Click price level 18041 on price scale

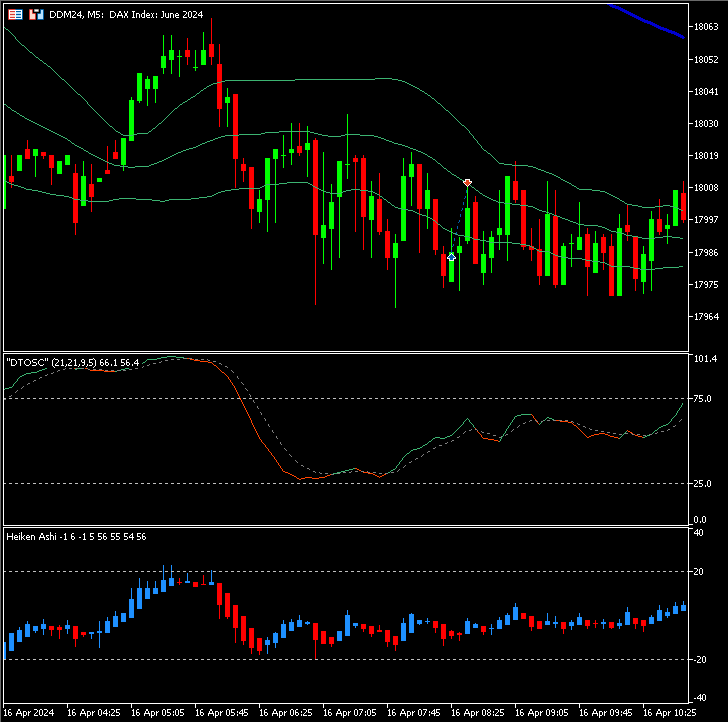(706, 91)
